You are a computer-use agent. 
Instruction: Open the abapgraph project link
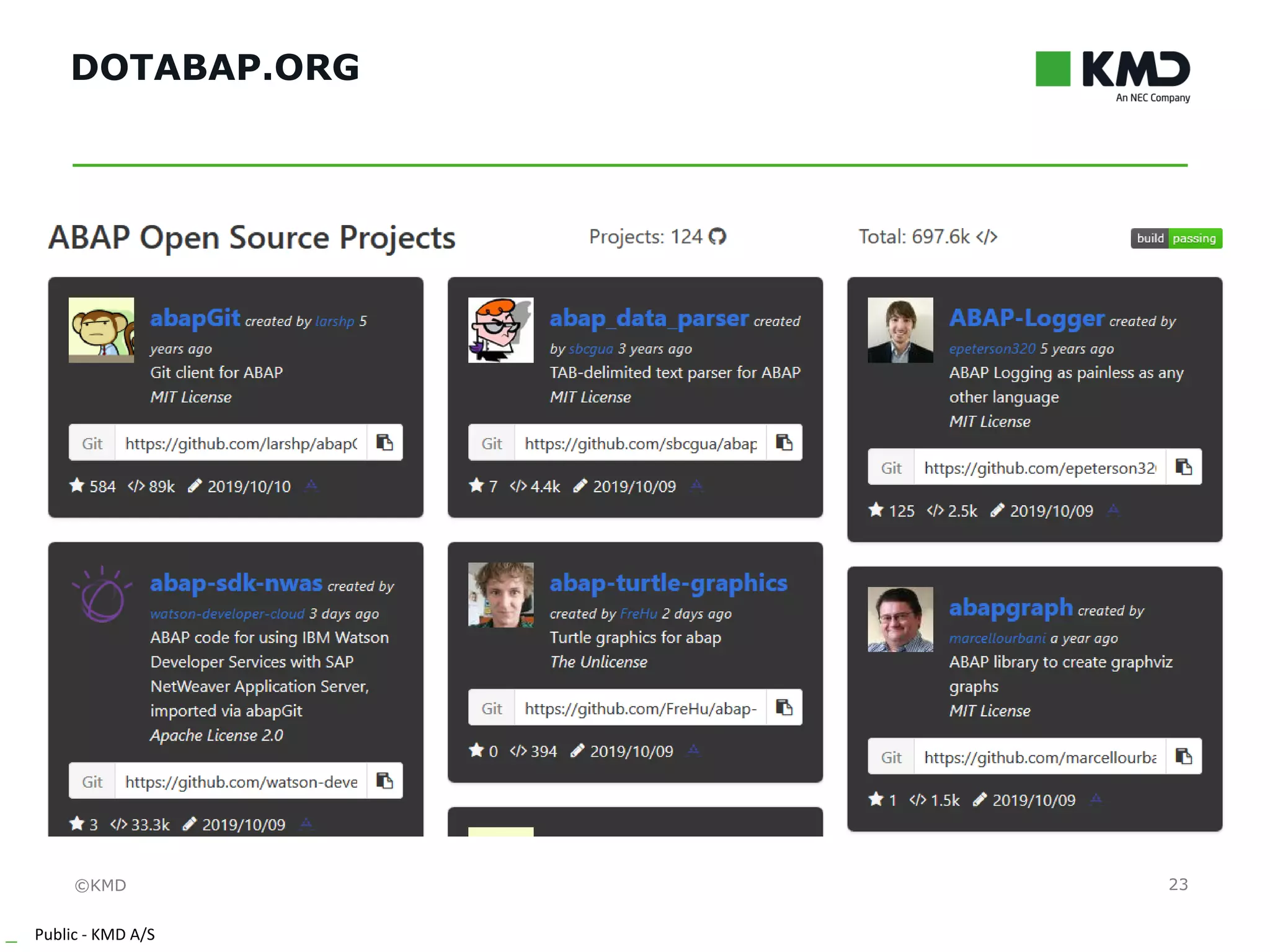(x=1011, y=608)
